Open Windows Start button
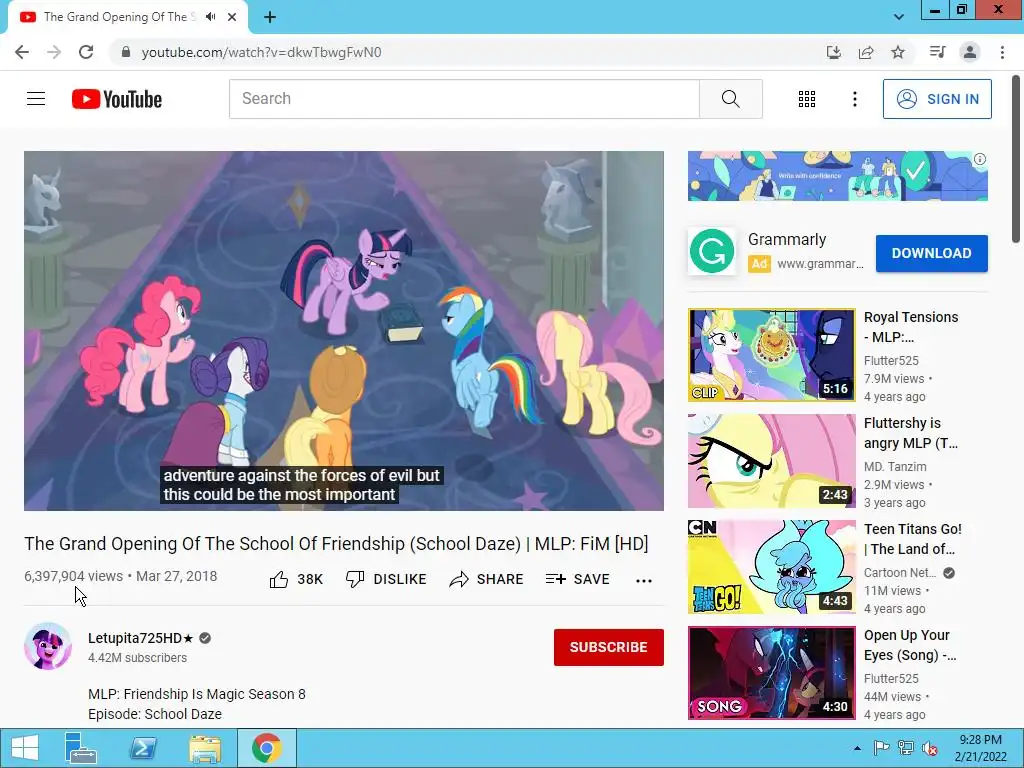 click(24, 748)
